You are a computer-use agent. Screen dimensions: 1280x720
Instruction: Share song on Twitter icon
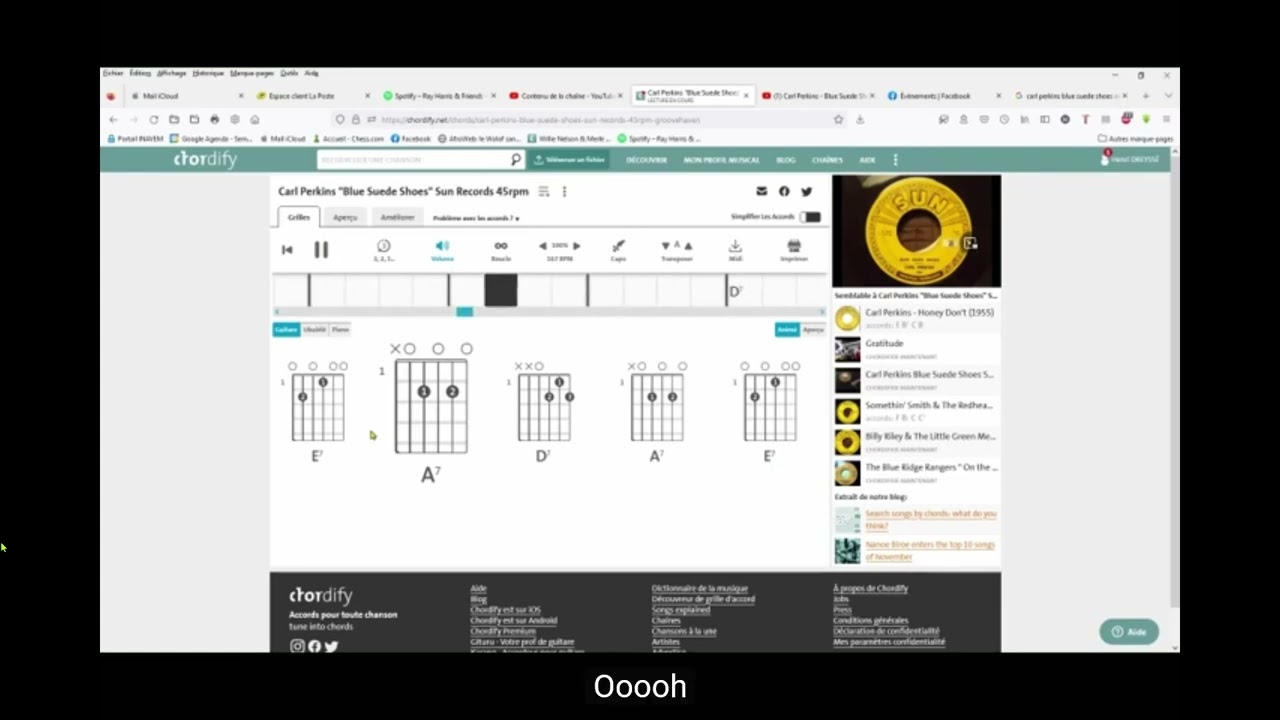pos(806,191)
